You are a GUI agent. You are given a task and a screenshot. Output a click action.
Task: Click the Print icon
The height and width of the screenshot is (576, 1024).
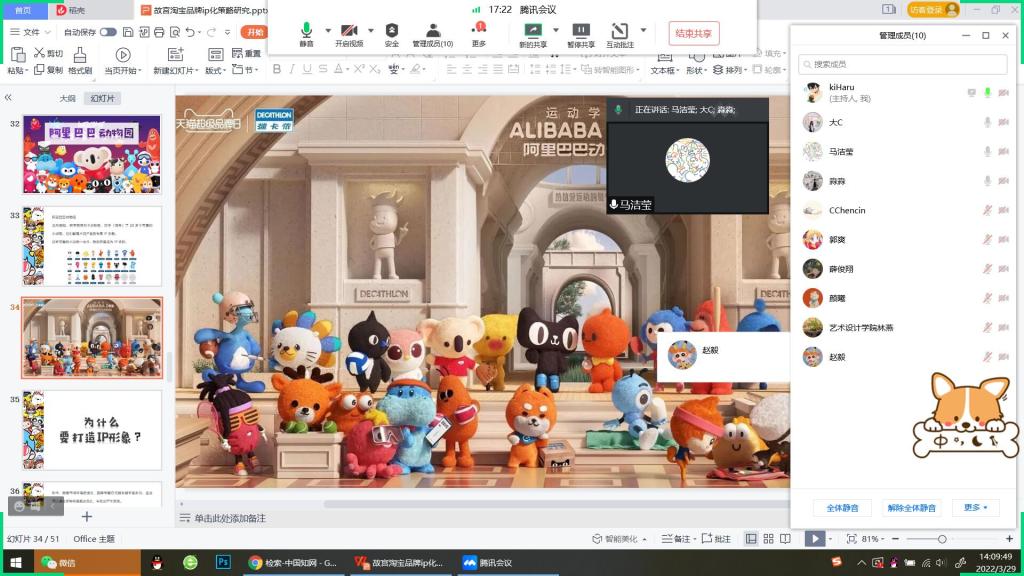pyautogui.click(x=159, y=32)
